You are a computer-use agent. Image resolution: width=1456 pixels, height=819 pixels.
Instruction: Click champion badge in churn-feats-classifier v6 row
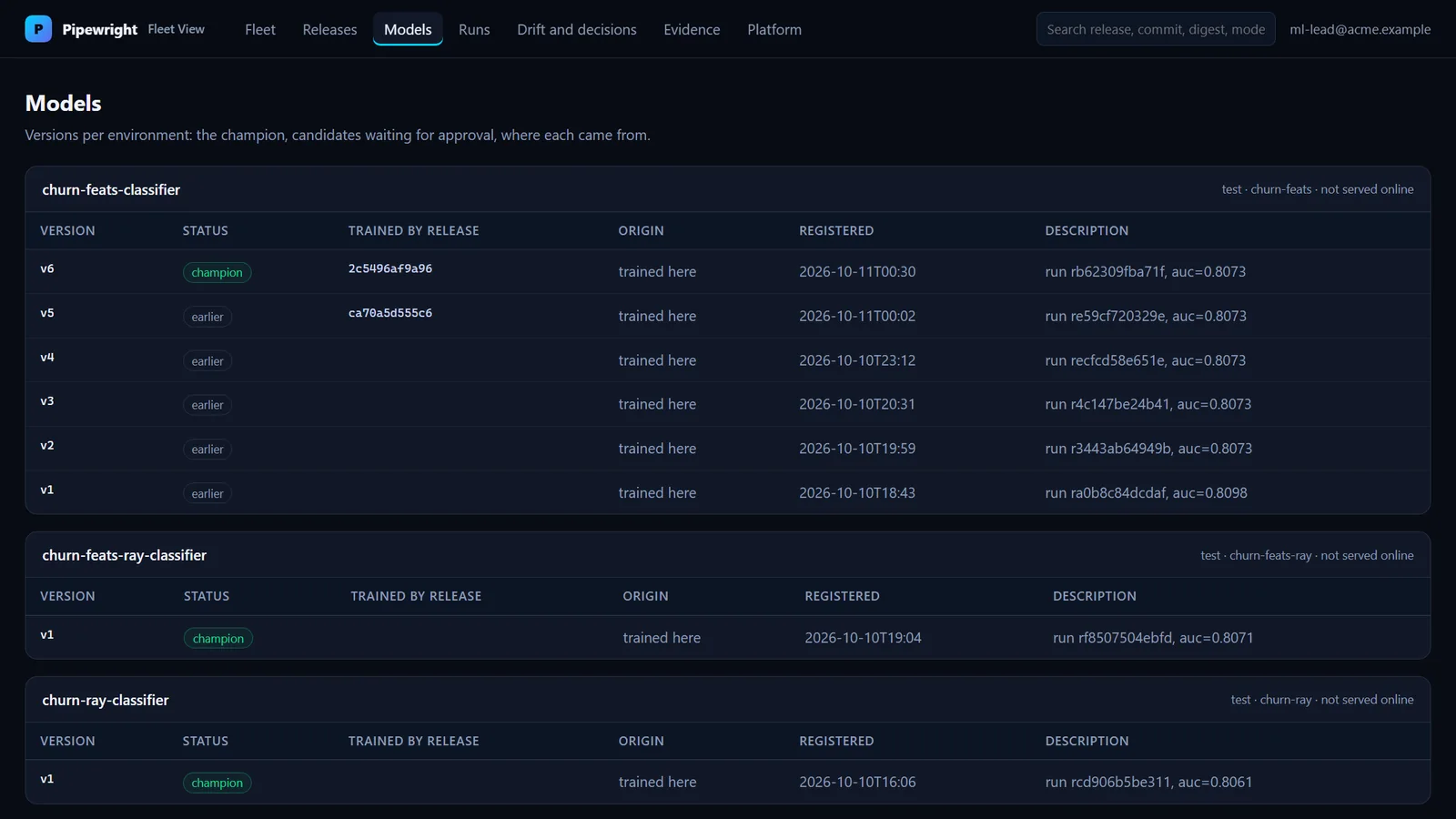tap(217, 272)
